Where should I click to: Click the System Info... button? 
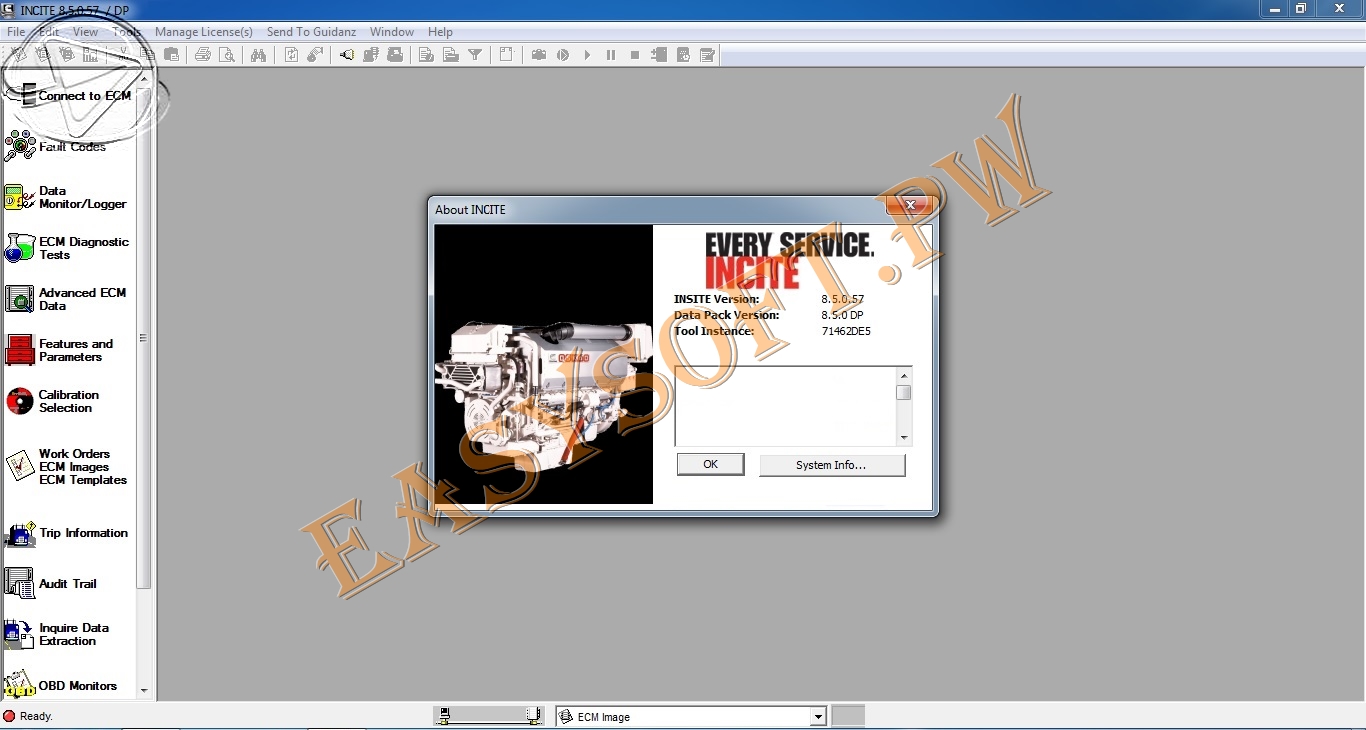(832, 465)
